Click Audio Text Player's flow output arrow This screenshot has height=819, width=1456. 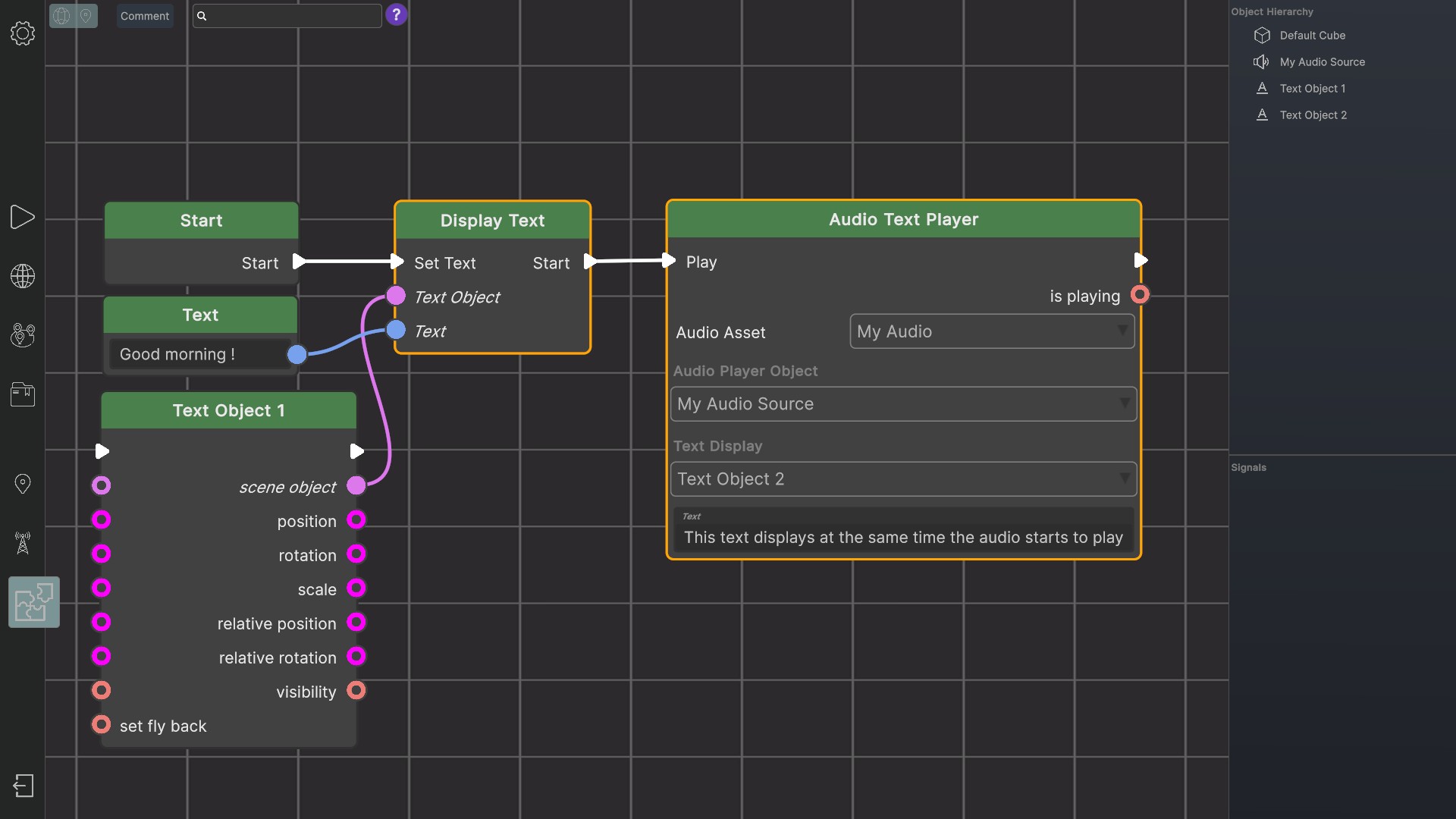[1141, 261]
